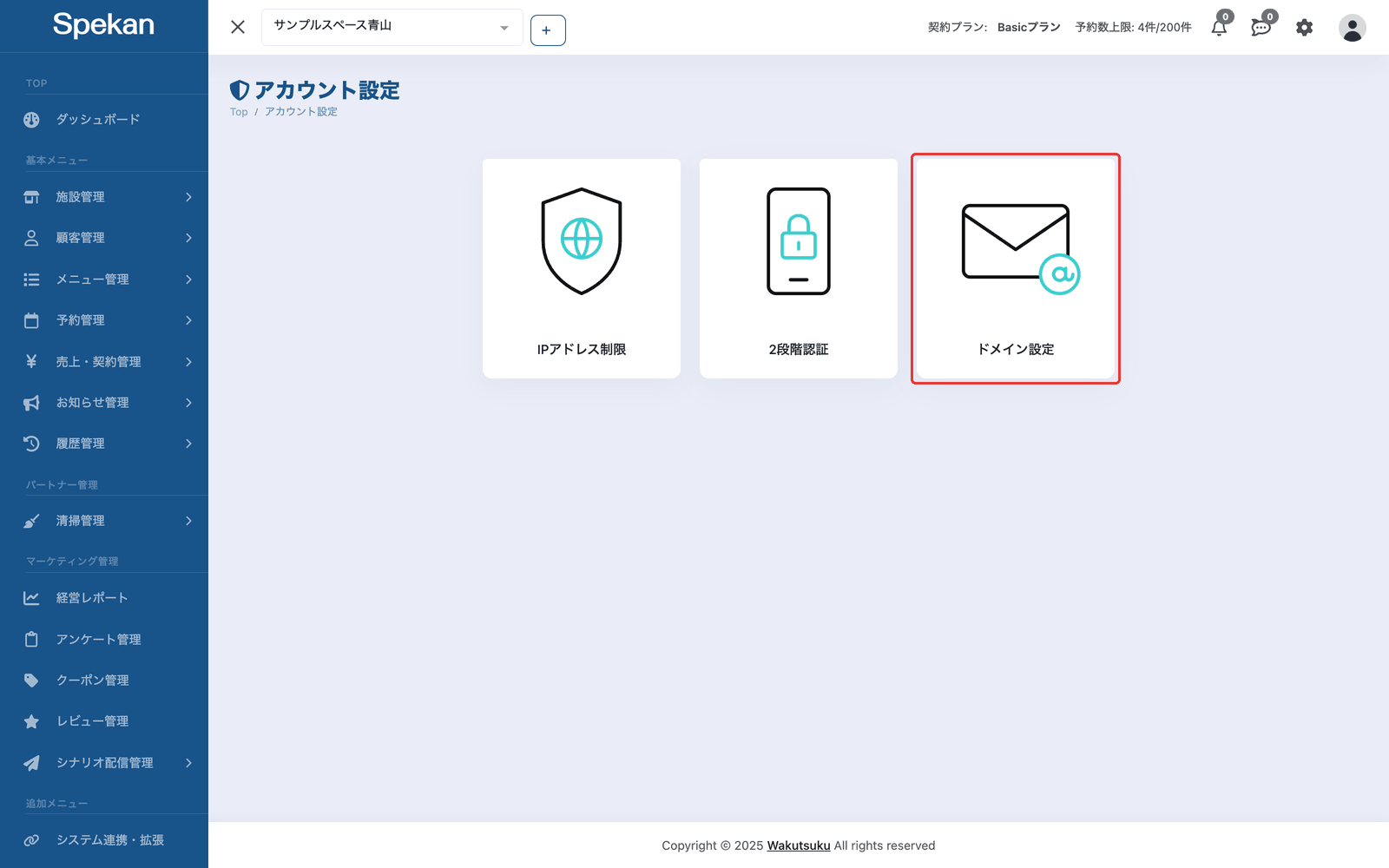
Task: Click the plus button next to facility selector
Action: [x=548, y=30]
